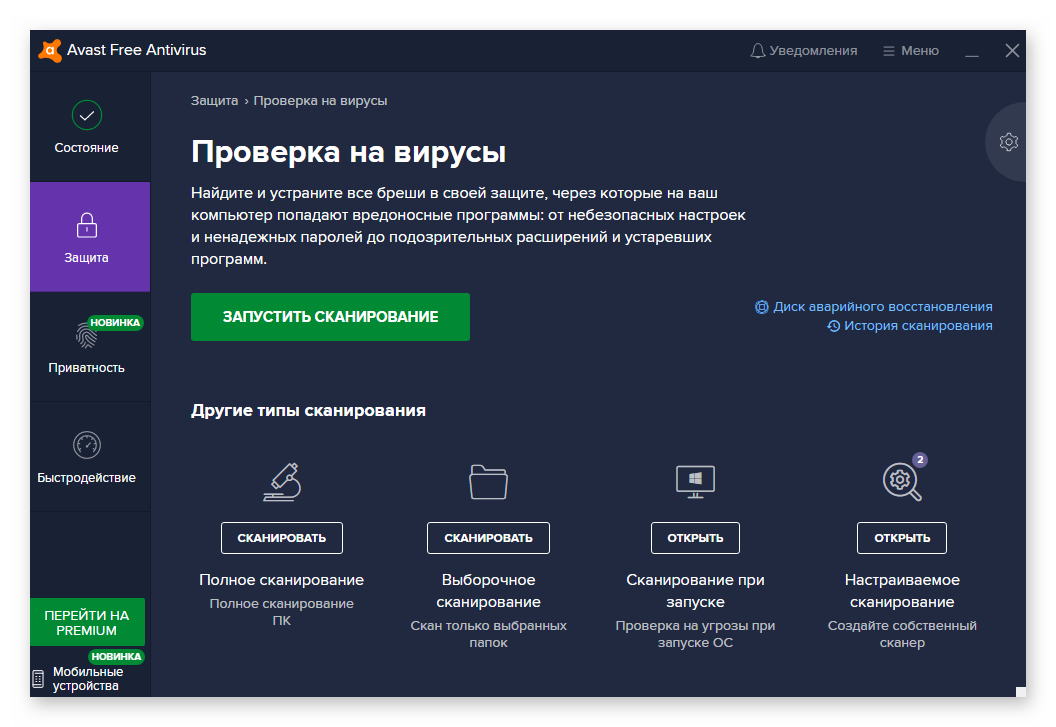Viewport: 1056px width, 727px height.
Task: Click the mobile device phone icon
Action: [x=38, y=678]
